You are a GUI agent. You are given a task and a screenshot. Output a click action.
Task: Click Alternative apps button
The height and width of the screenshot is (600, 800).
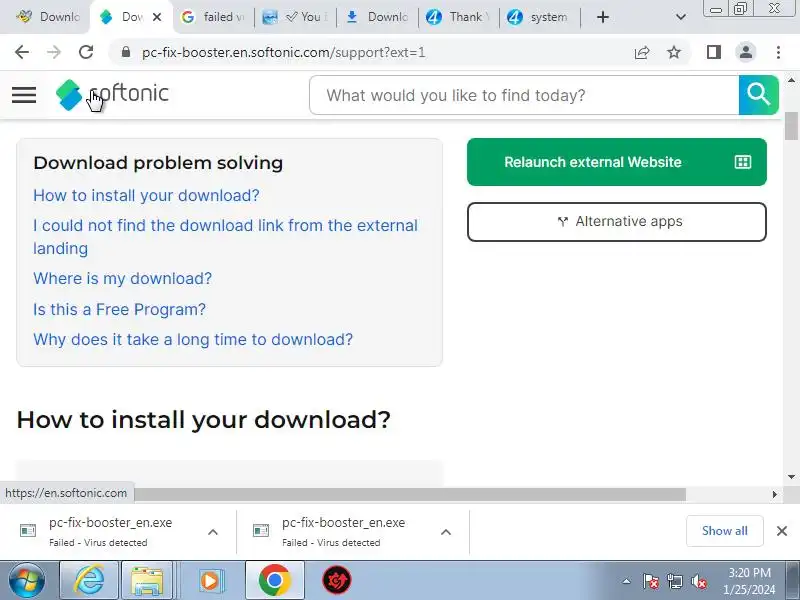point(616,221)
